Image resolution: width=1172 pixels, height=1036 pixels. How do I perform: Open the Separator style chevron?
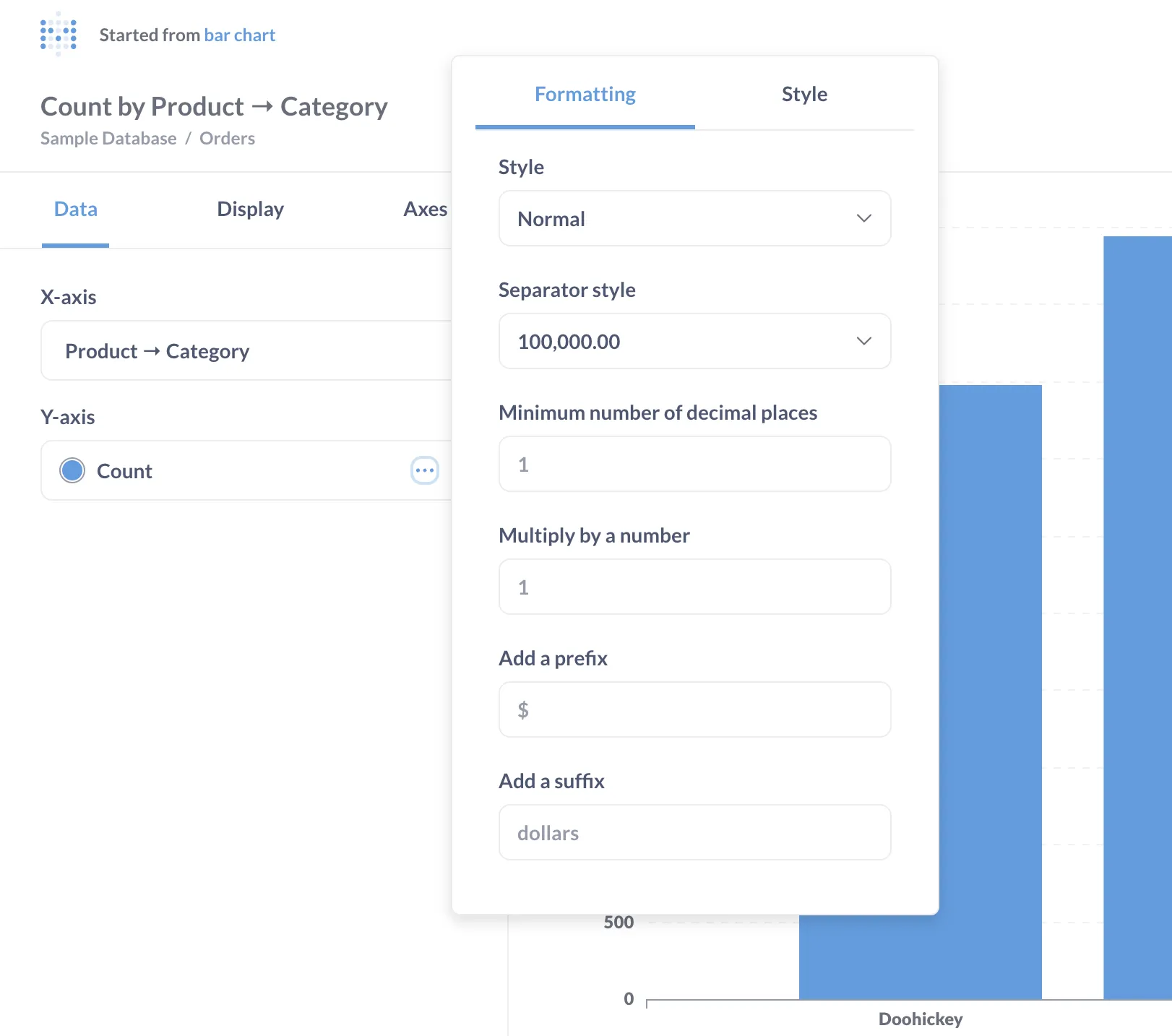[x=863, y=341]
